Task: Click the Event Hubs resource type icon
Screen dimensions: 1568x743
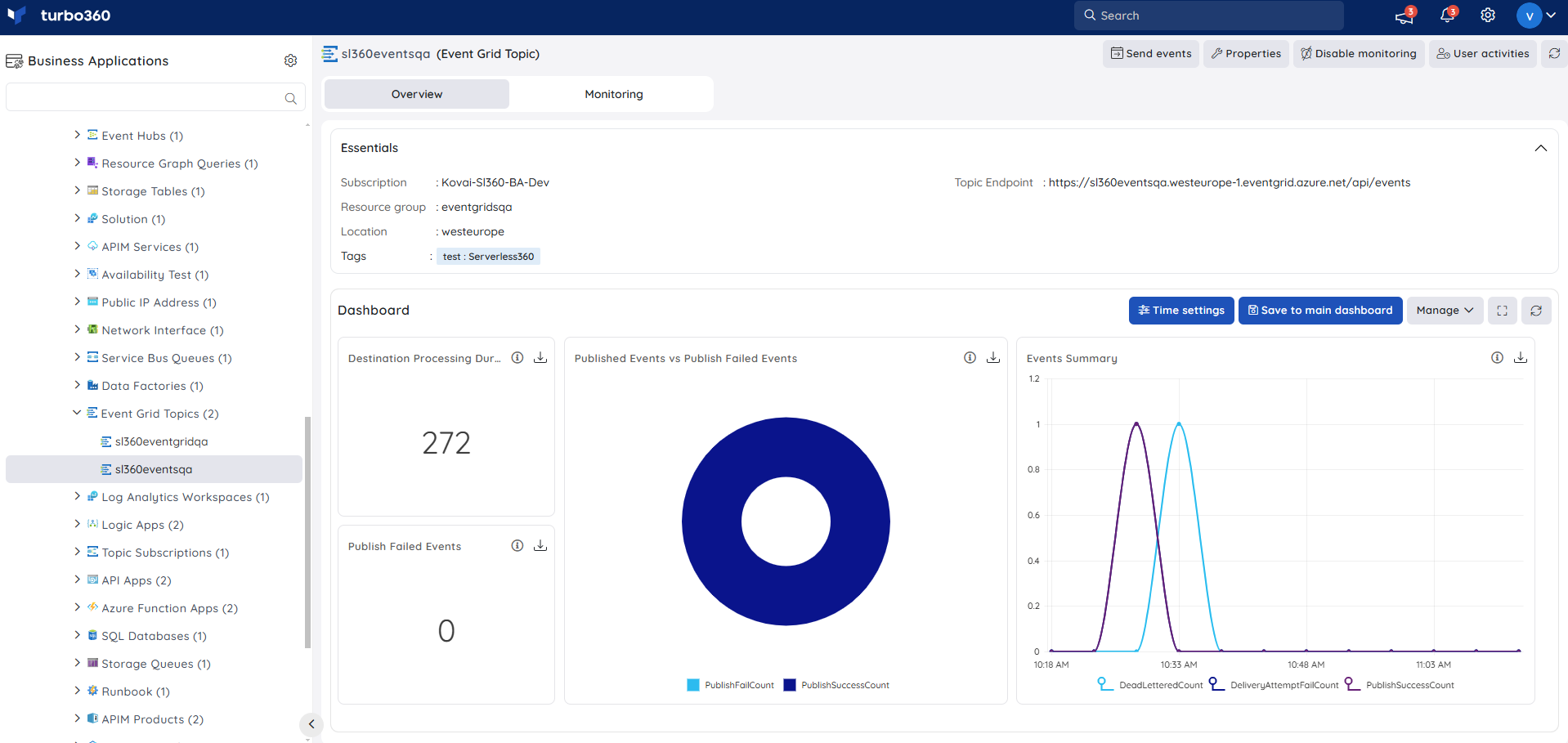Action: tap(92, 135)
